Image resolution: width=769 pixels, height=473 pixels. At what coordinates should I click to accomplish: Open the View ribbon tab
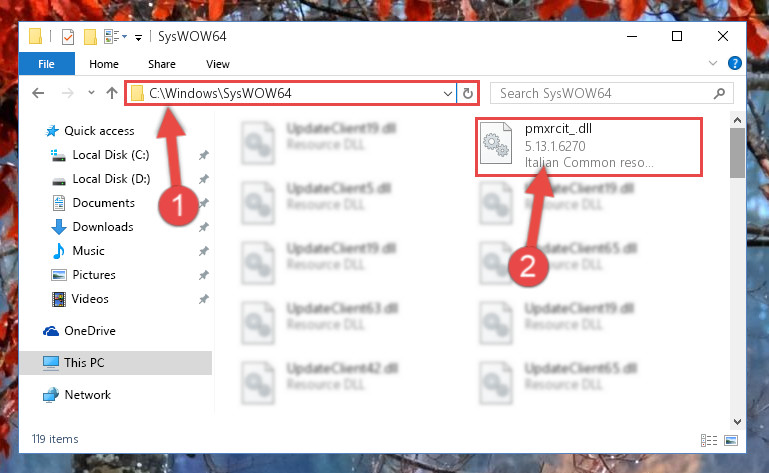218,64
